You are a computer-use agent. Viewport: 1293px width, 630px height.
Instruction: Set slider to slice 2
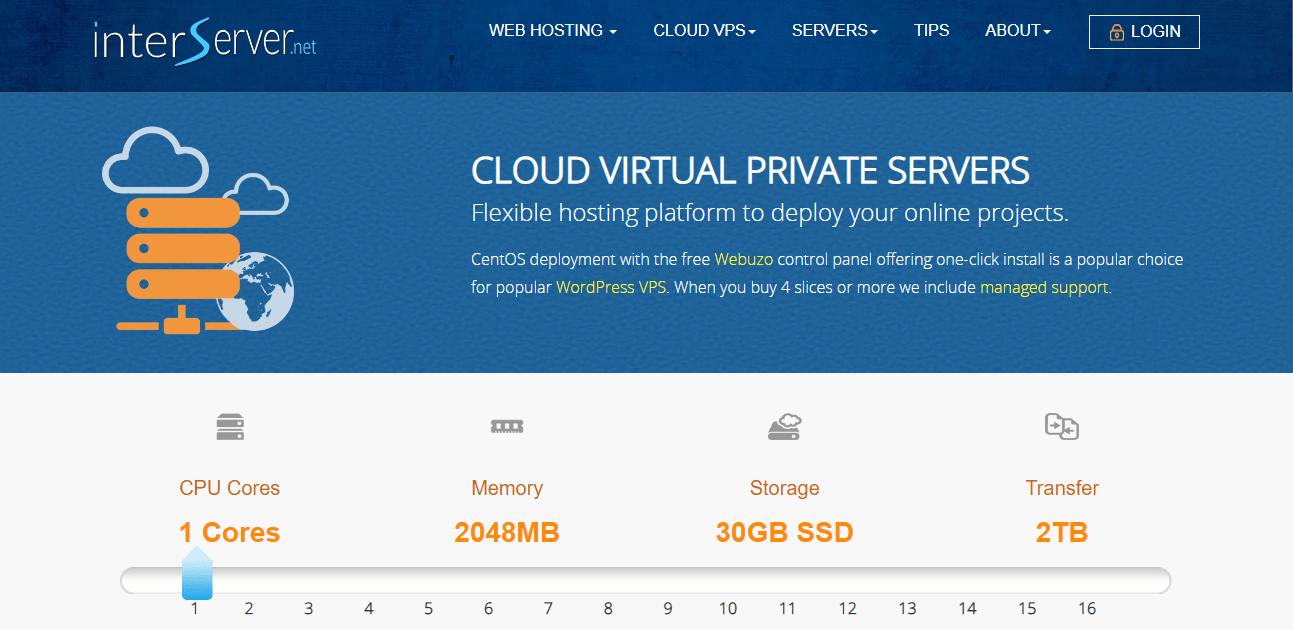249,608
